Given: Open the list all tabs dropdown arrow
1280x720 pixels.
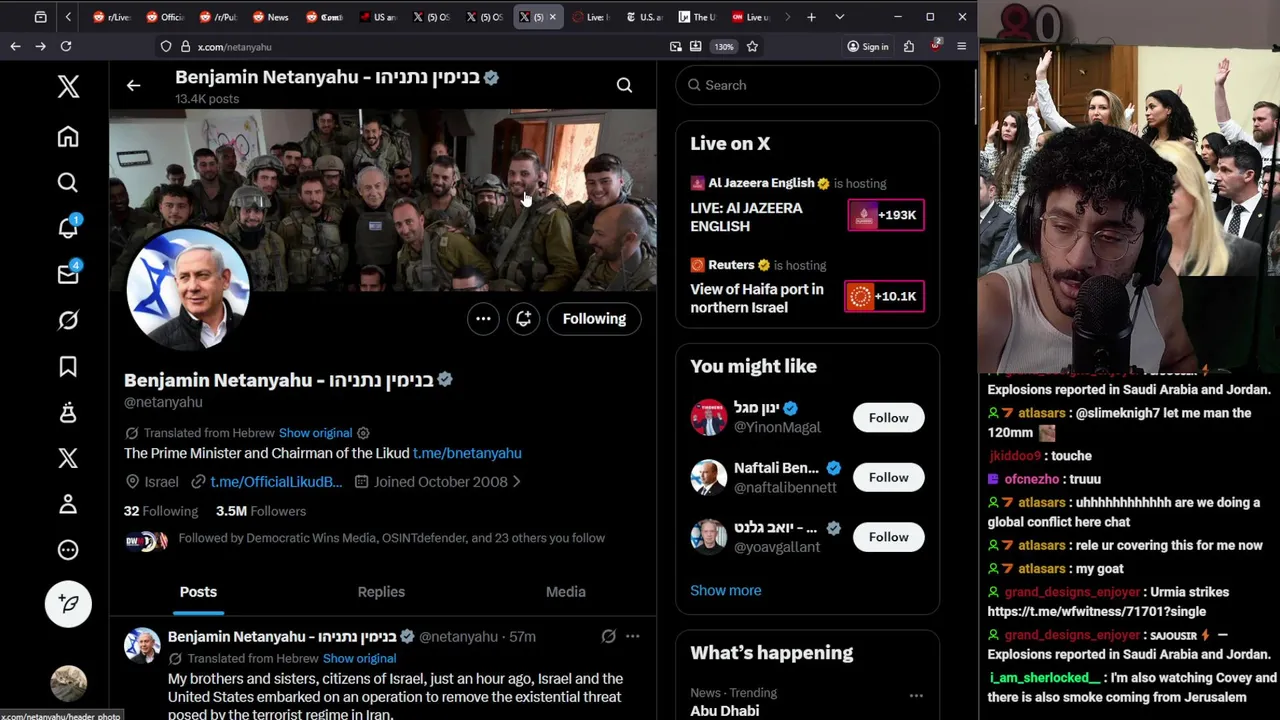Looking at the screenshot, I should [x=839, y=17].
